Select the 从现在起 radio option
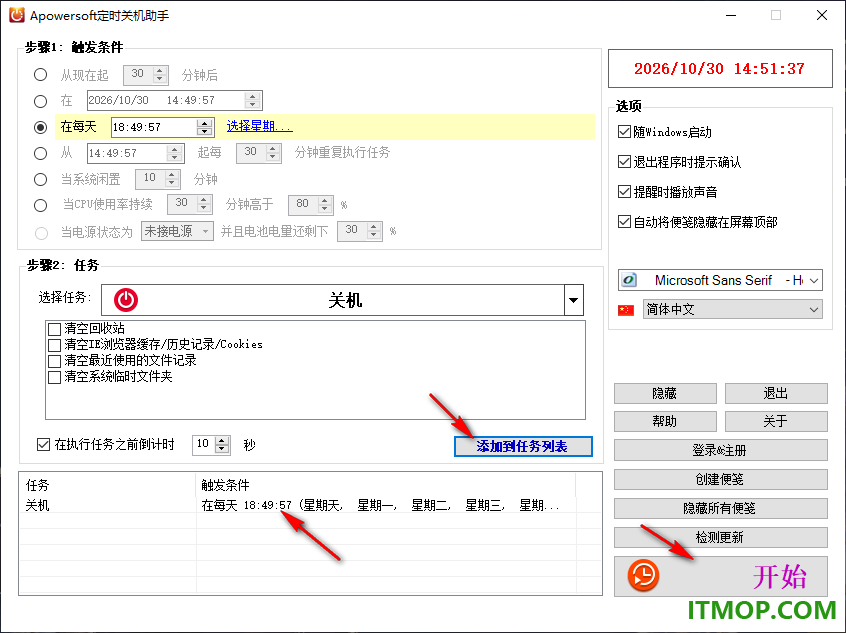This screenshot has width=846, height=633. [x=40, y=74]
